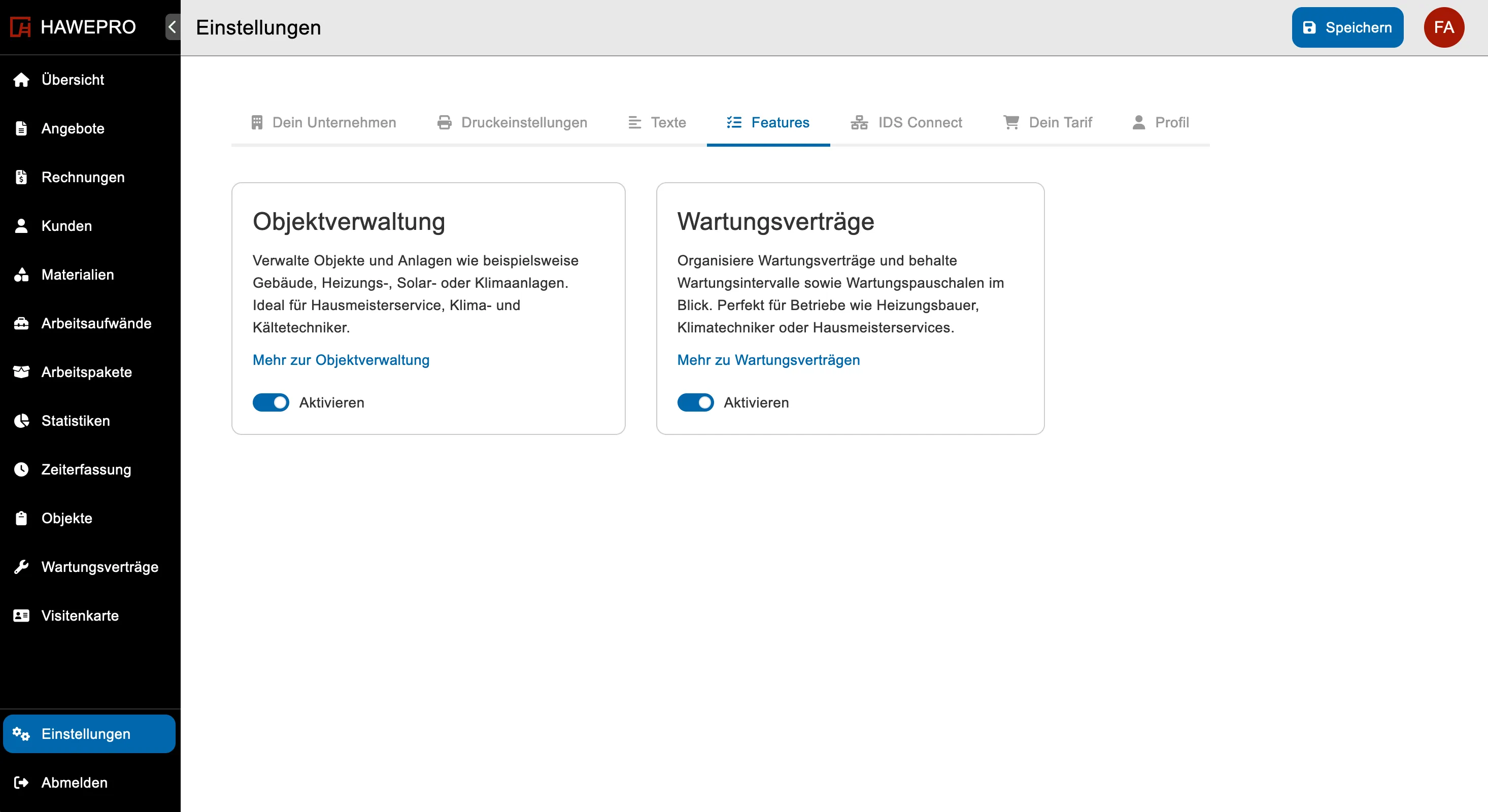Image resolution: width=1488 pixels, height=812 pixels.
Task: Click the Aktivieren label in Wartungsverträge card
Action: [x=756, y=402]
